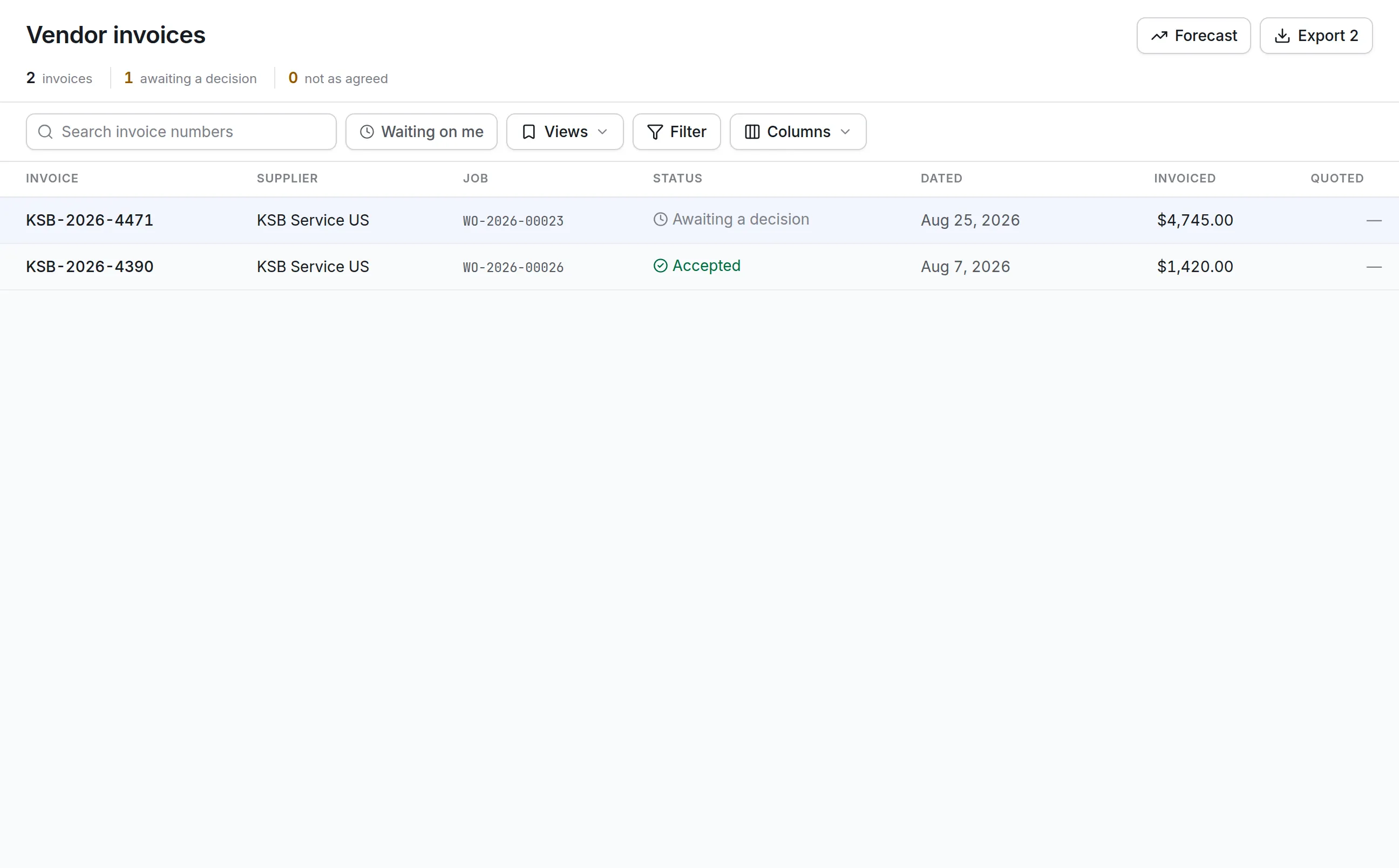
Task: Sort by the INVOICE column header
Action: point(52,178)
